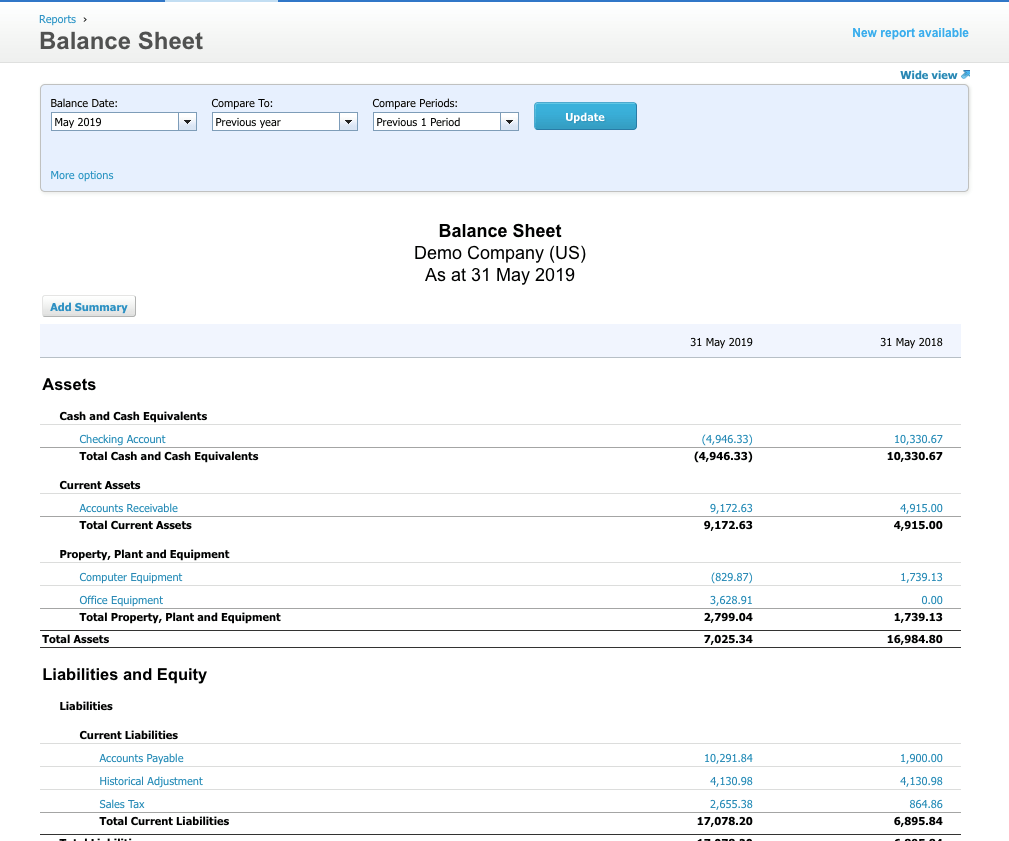Image resolution: width=1009 pixels, height=841 pixels.
Task: Open the Checking Account link
Action: pyautogui.click(x=122, y=439)
